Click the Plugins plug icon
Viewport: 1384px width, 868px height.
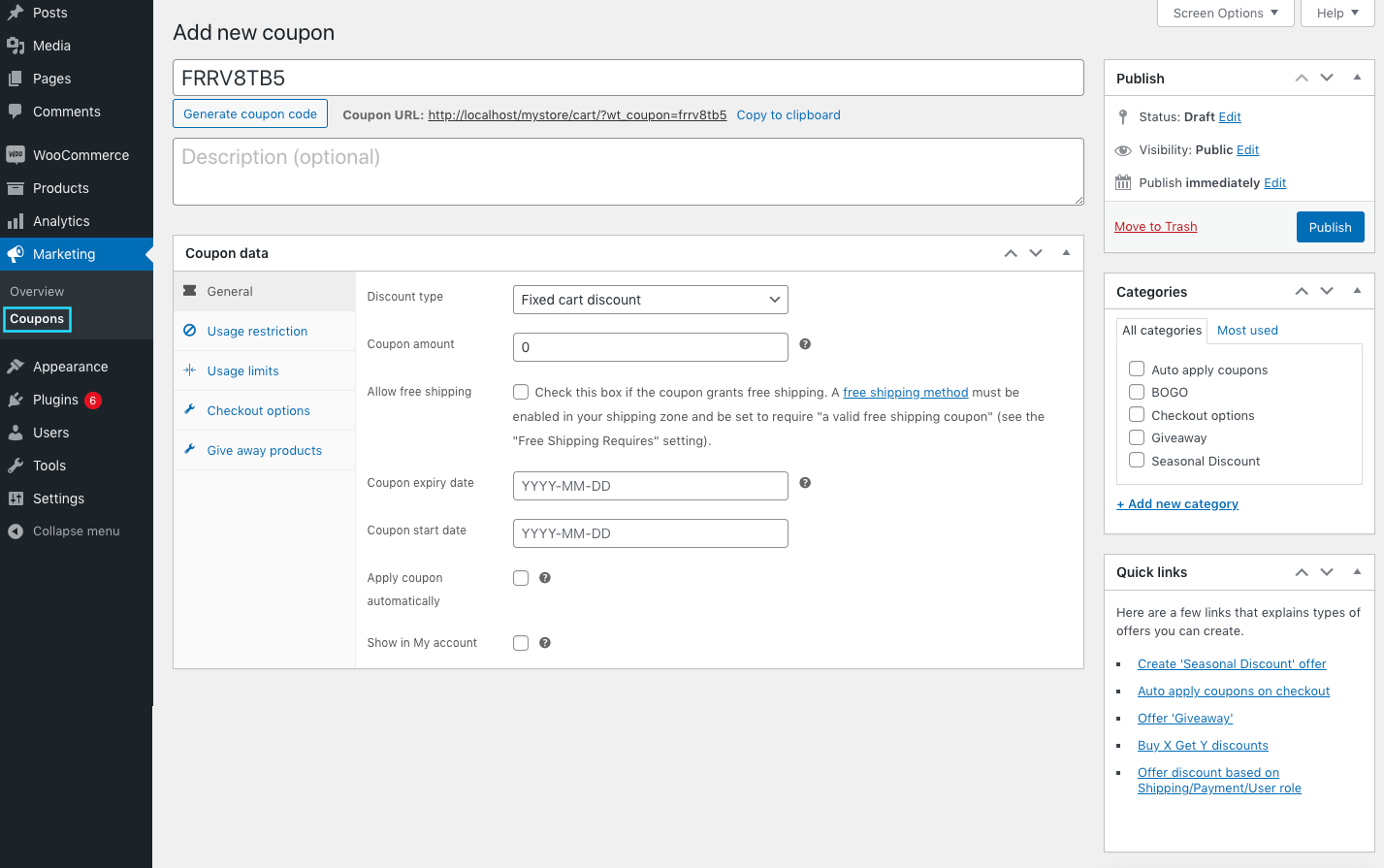click(16, 400)
